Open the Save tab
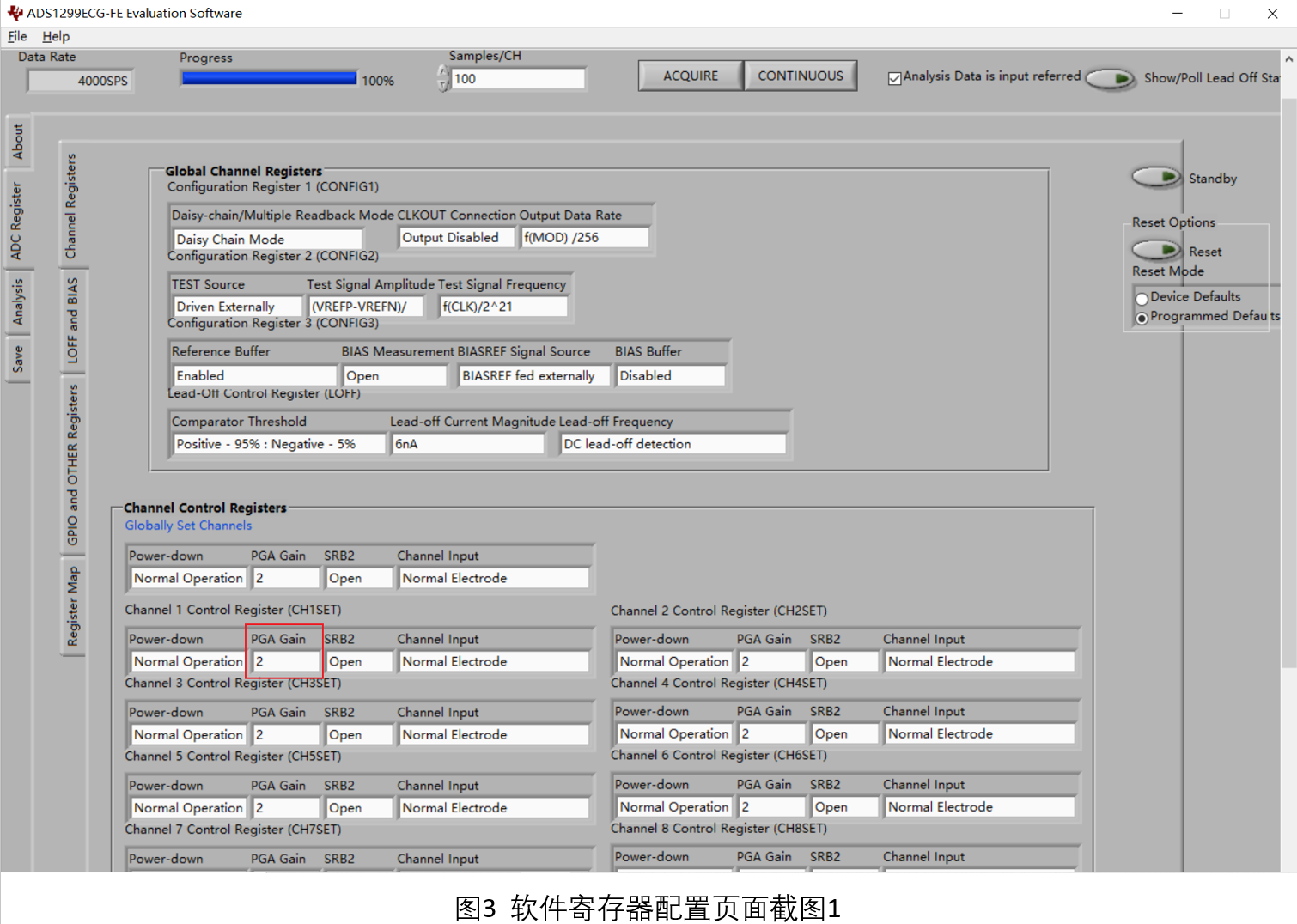This screenshot has height=924, width=1297. point(17,359)
